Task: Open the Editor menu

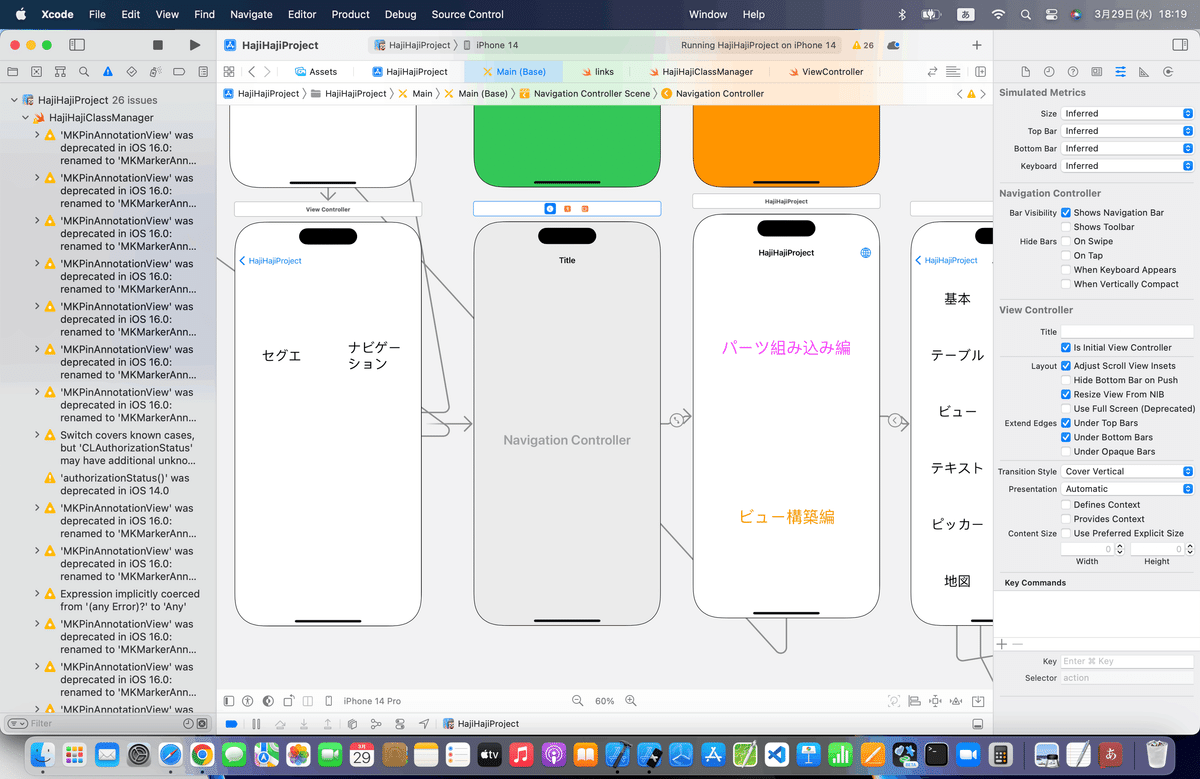Action: click(x=302, y=14)
